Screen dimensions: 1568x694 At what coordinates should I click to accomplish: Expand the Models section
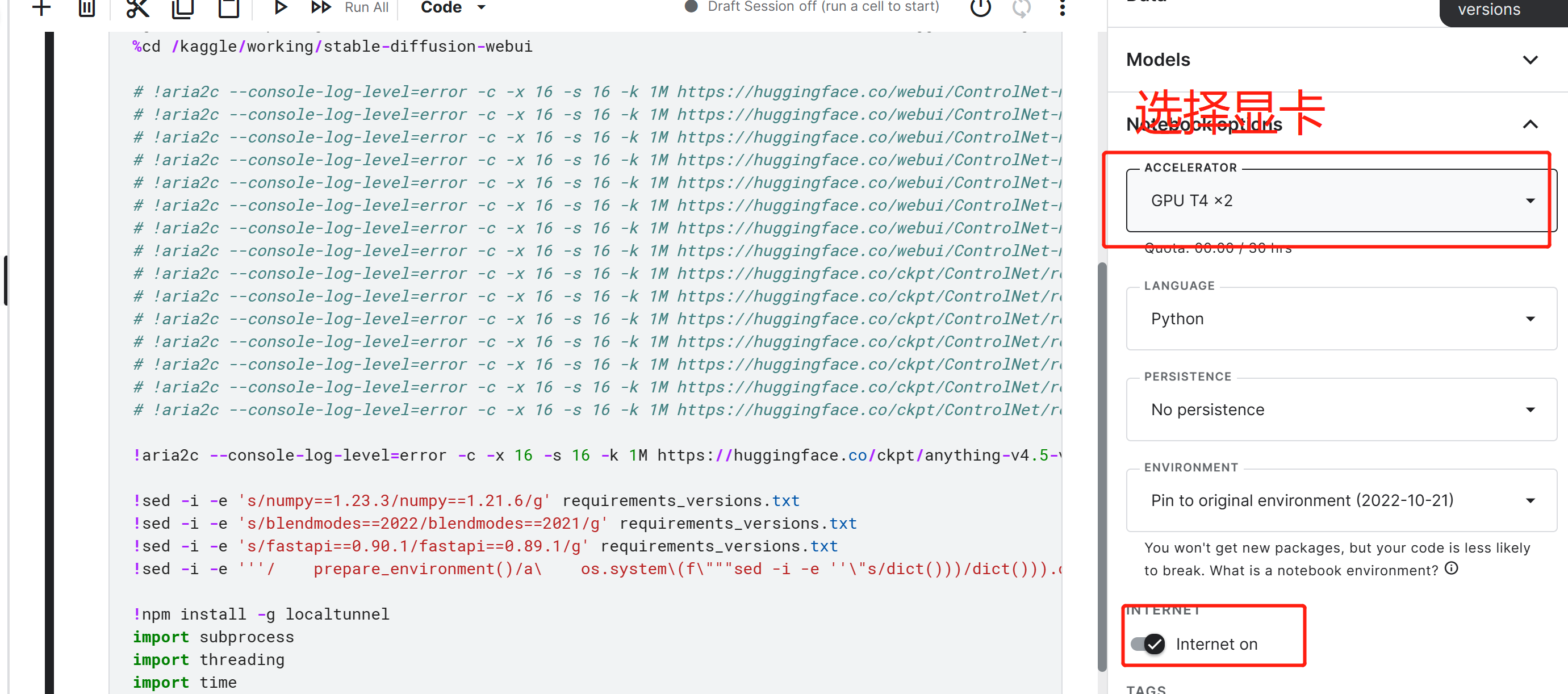click(1529, 60)
